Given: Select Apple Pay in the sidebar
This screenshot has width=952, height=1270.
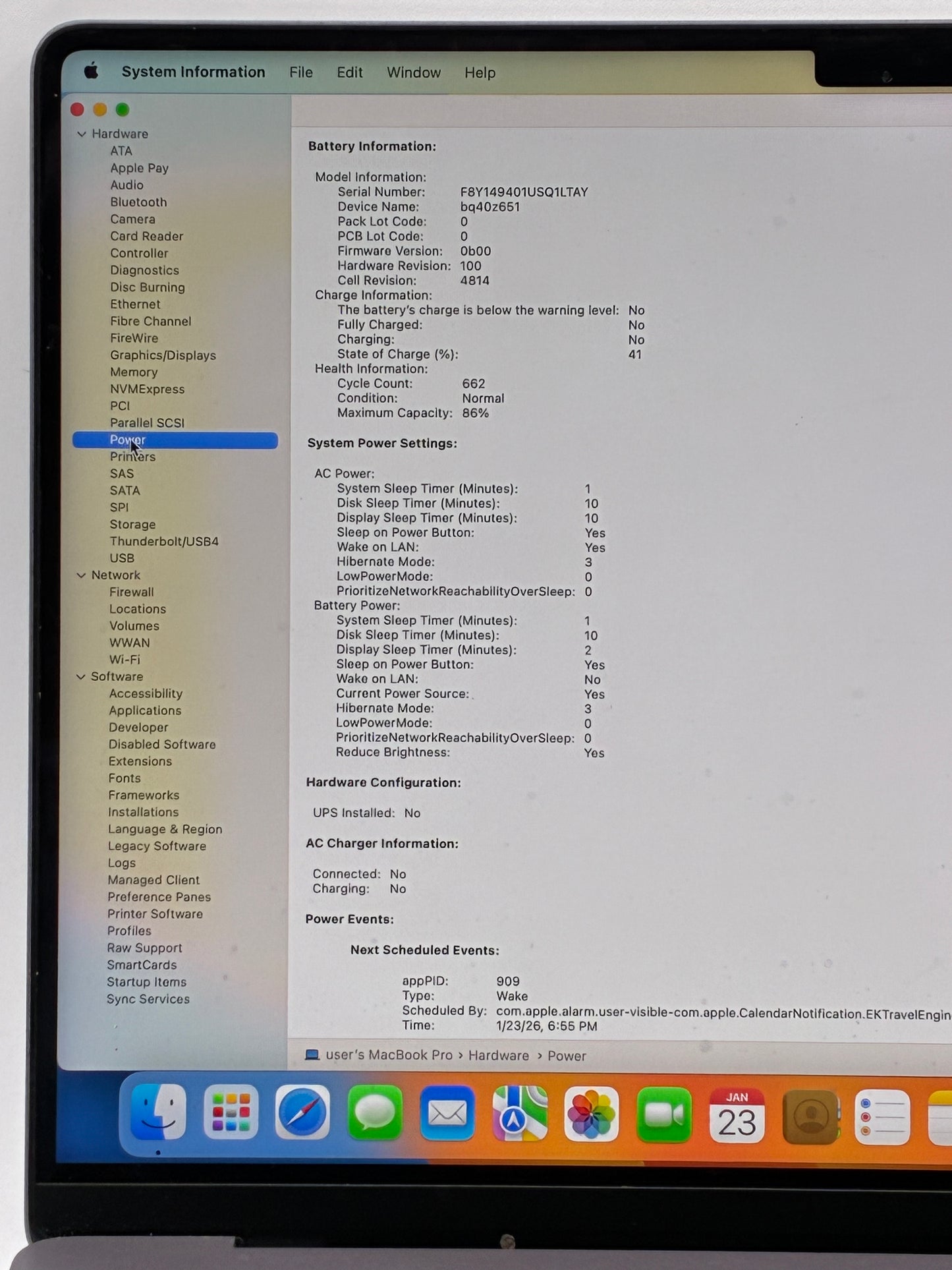Looking at the screenshot, I should [140, 168].
